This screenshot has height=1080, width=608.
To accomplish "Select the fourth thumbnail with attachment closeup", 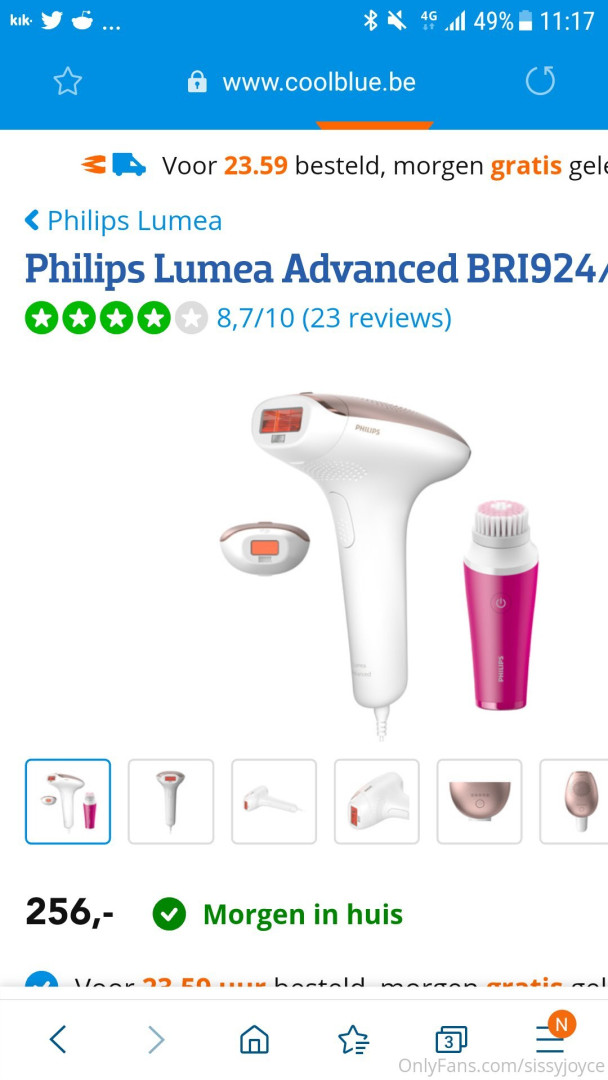I will pyautogui.click(x=377, y=801).
